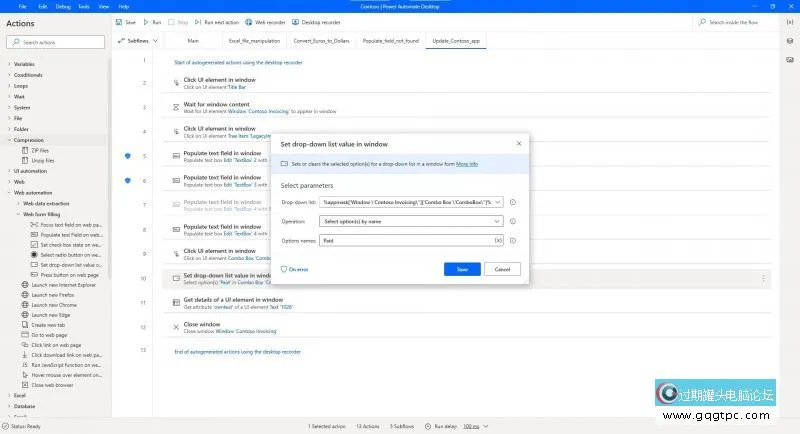Click Save in the dialog
Image resolution: width=800 pixels, height=434 pixels.
click(461, 269)
